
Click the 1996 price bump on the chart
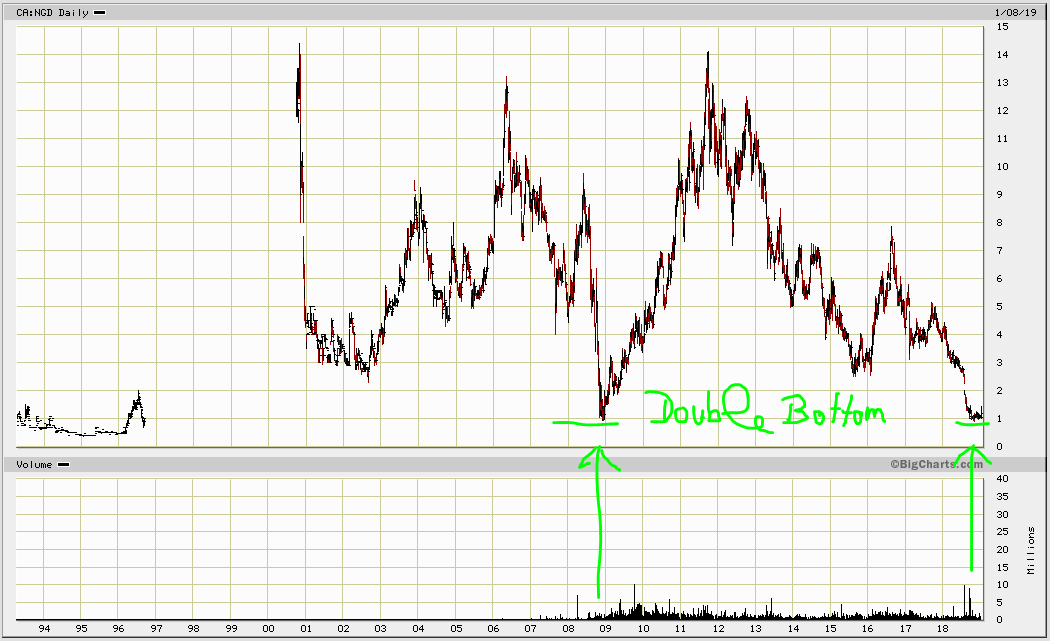[138, 405]
